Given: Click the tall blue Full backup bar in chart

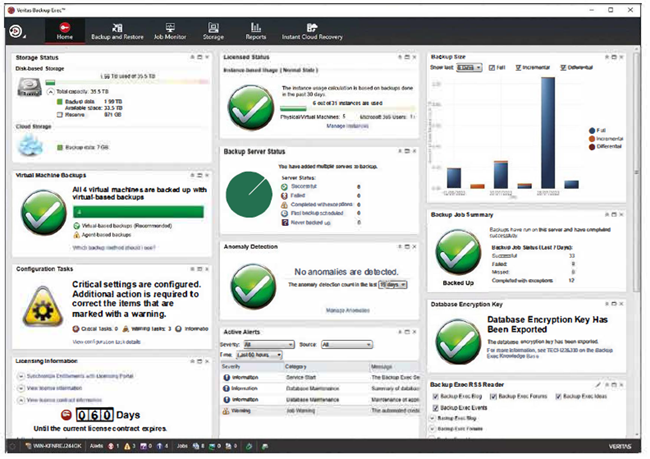Looking at the screenshot, I should tap(548, 133).
